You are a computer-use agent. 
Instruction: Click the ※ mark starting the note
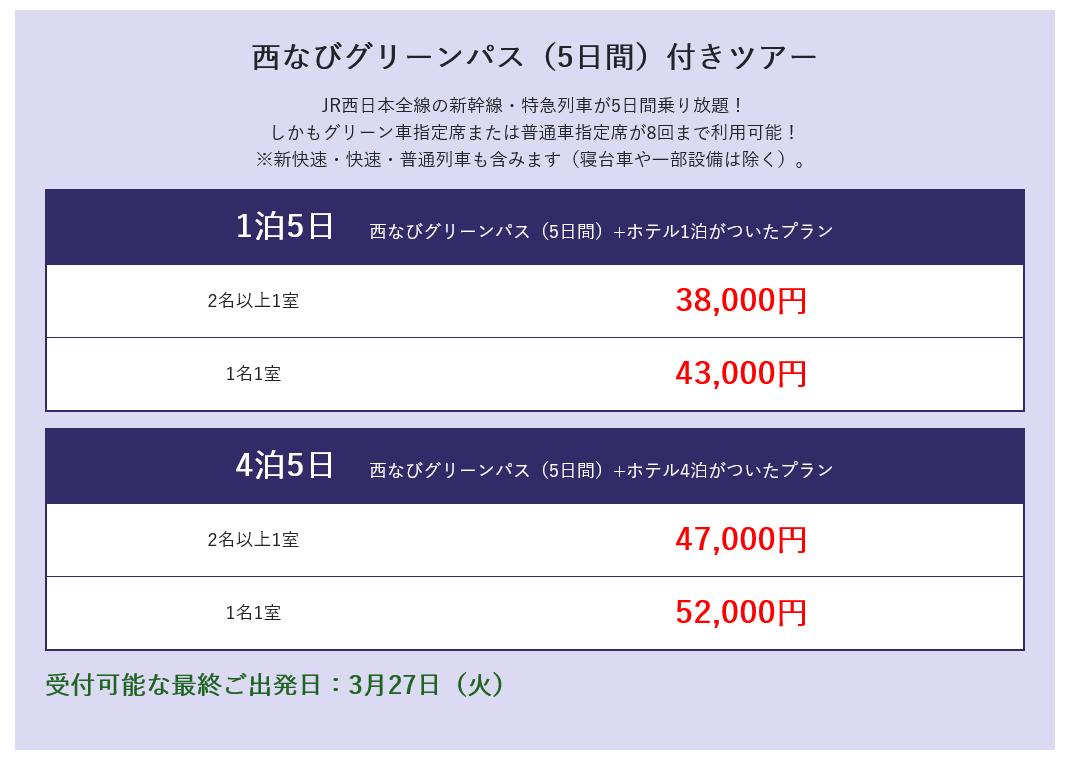(x=264, y=159)
